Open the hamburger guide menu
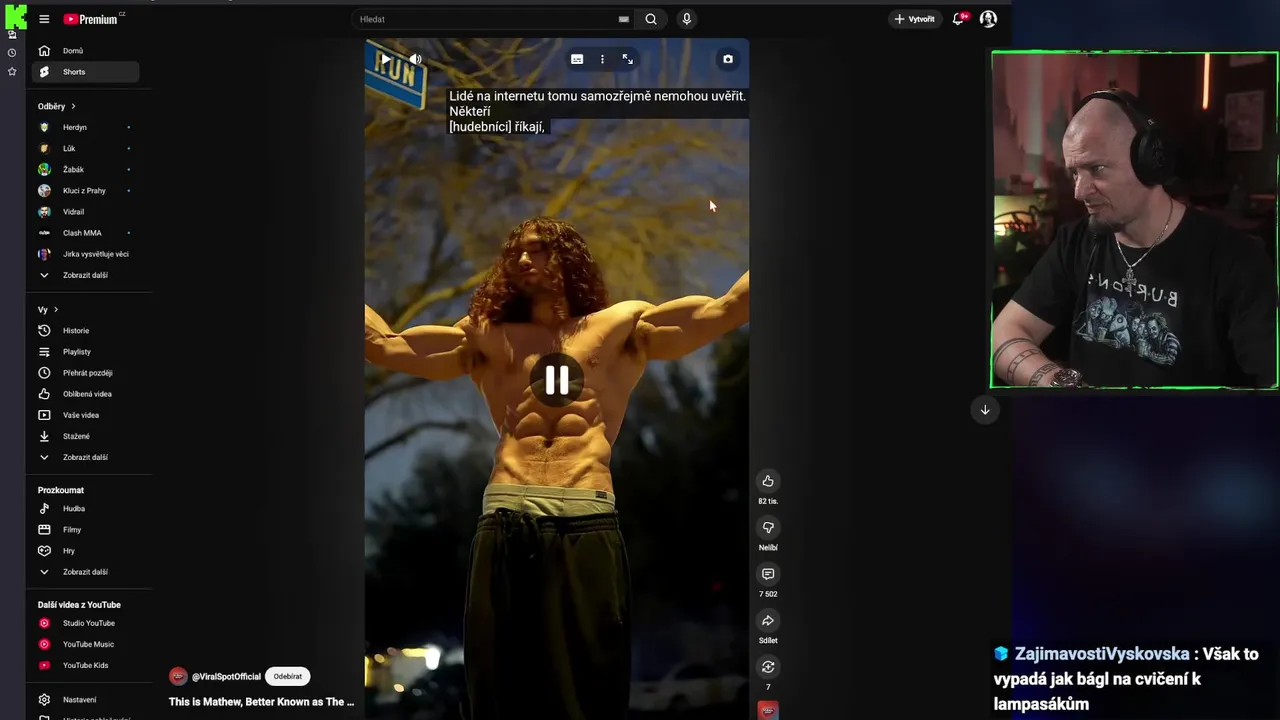 click(x=44, y=19)
